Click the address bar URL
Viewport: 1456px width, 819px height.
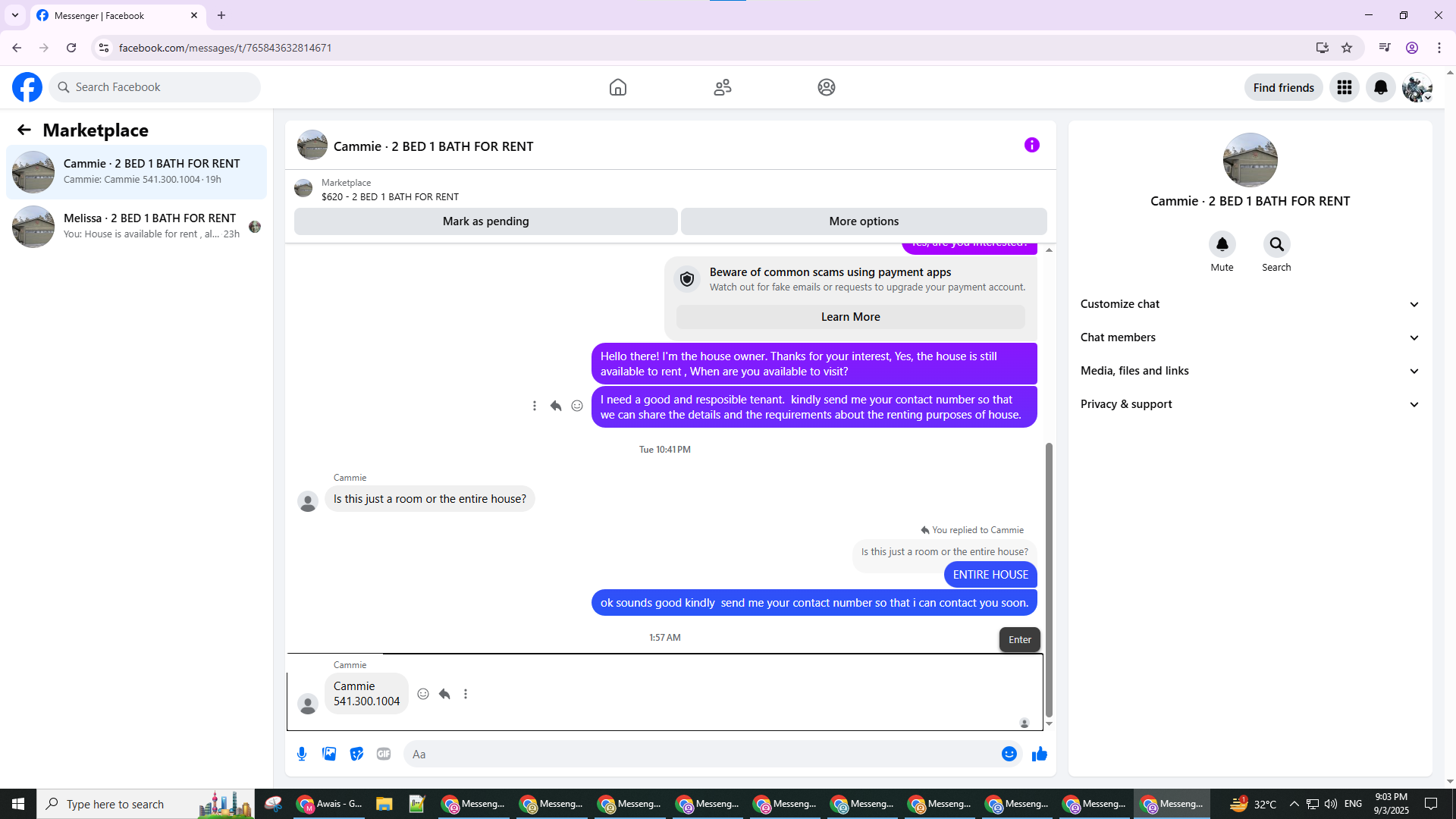(225, 48)
